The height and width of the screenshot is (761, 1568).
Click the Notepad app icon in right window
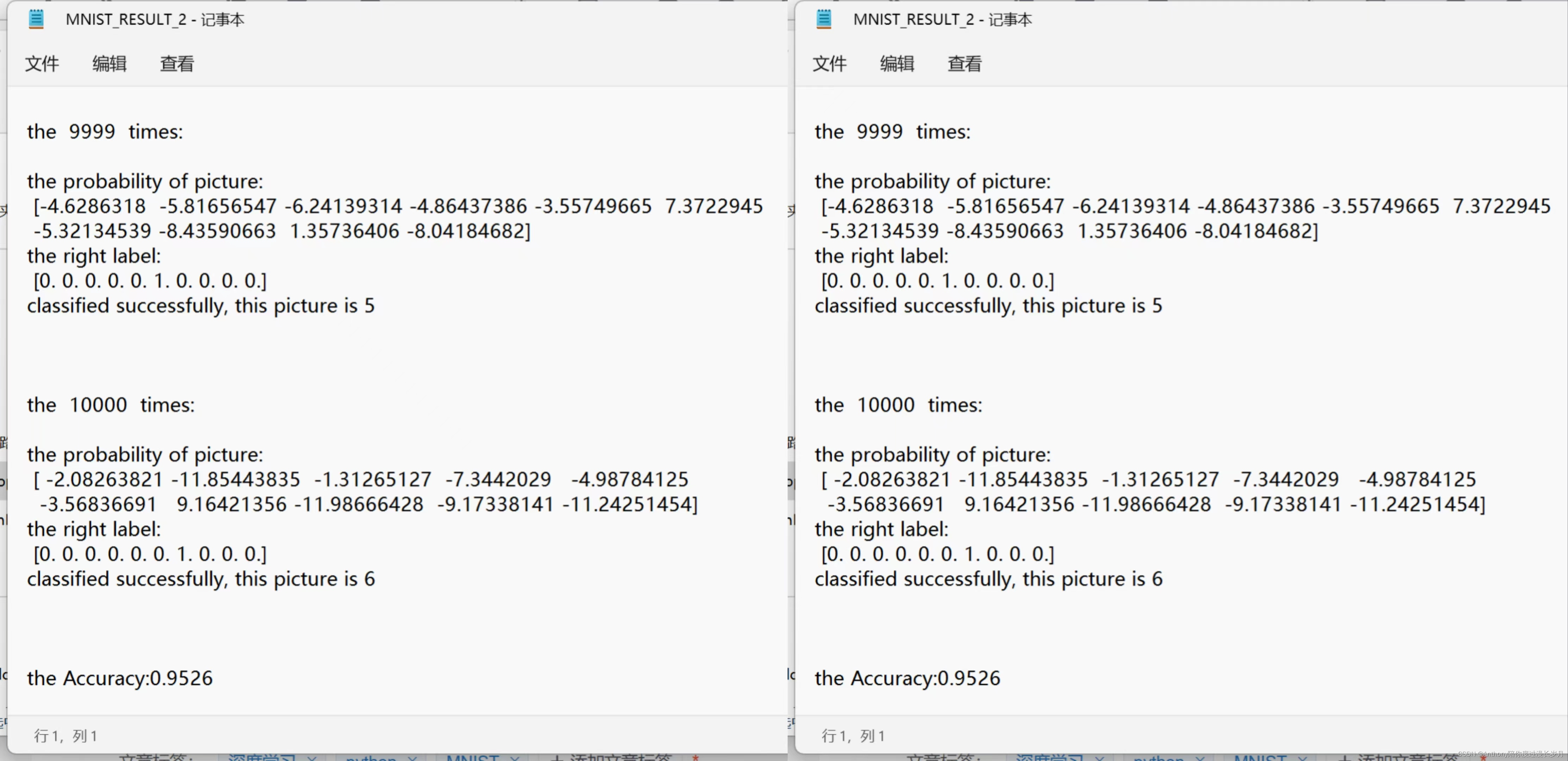[x=824, y=19]
